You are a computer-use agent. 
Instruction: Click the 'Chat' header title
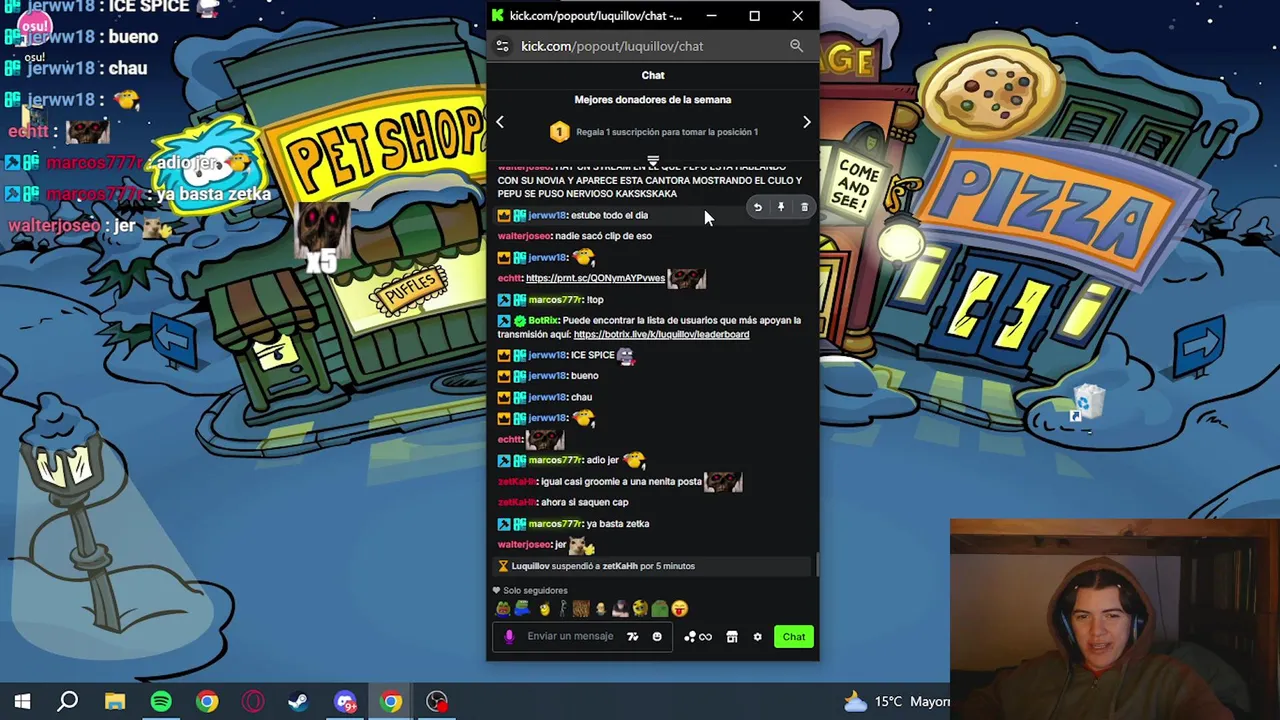point(653,75)
